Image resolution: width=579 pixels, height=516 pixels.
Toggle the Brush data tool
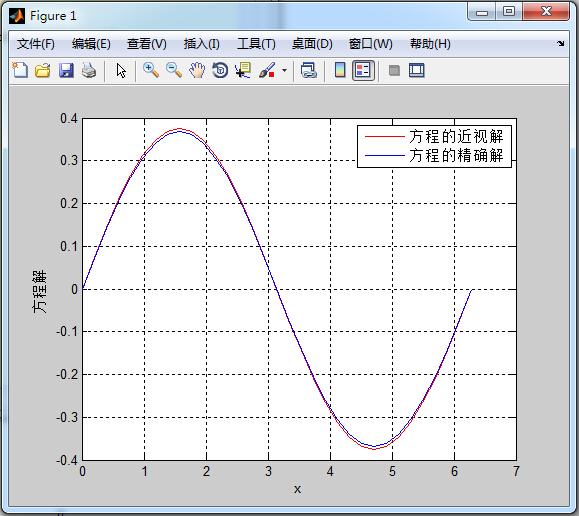pos(267,70)
